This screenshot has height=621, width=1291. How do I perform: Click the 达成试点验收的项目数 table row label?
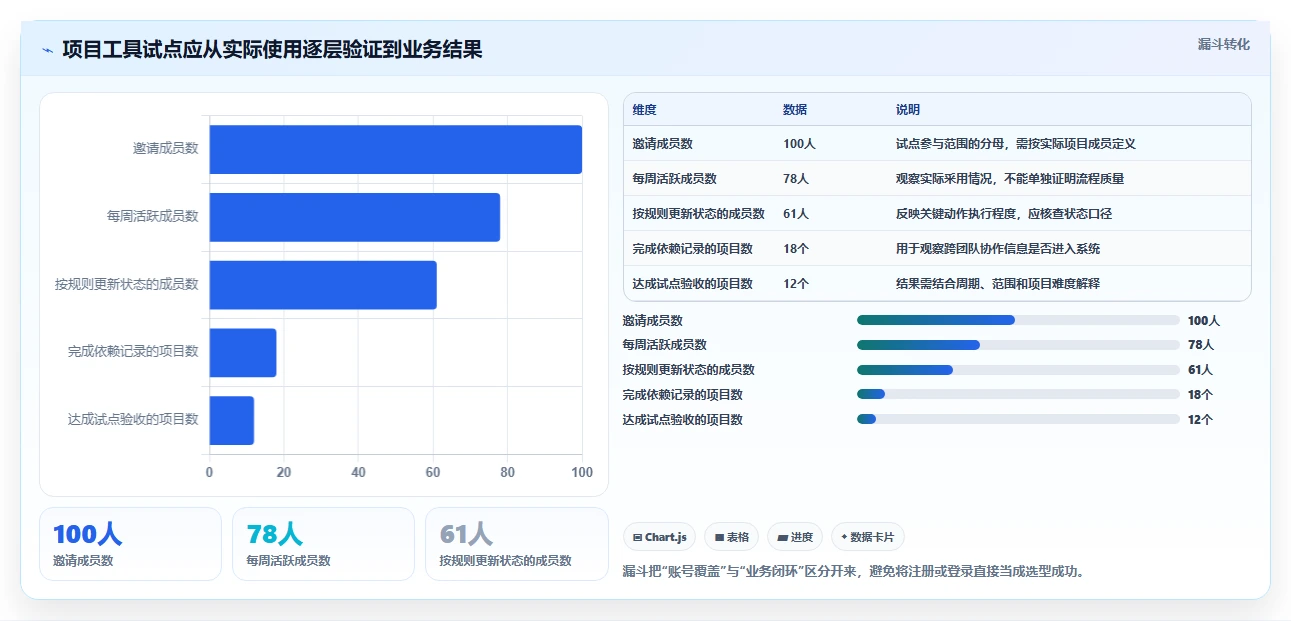(x=693, y=284)
